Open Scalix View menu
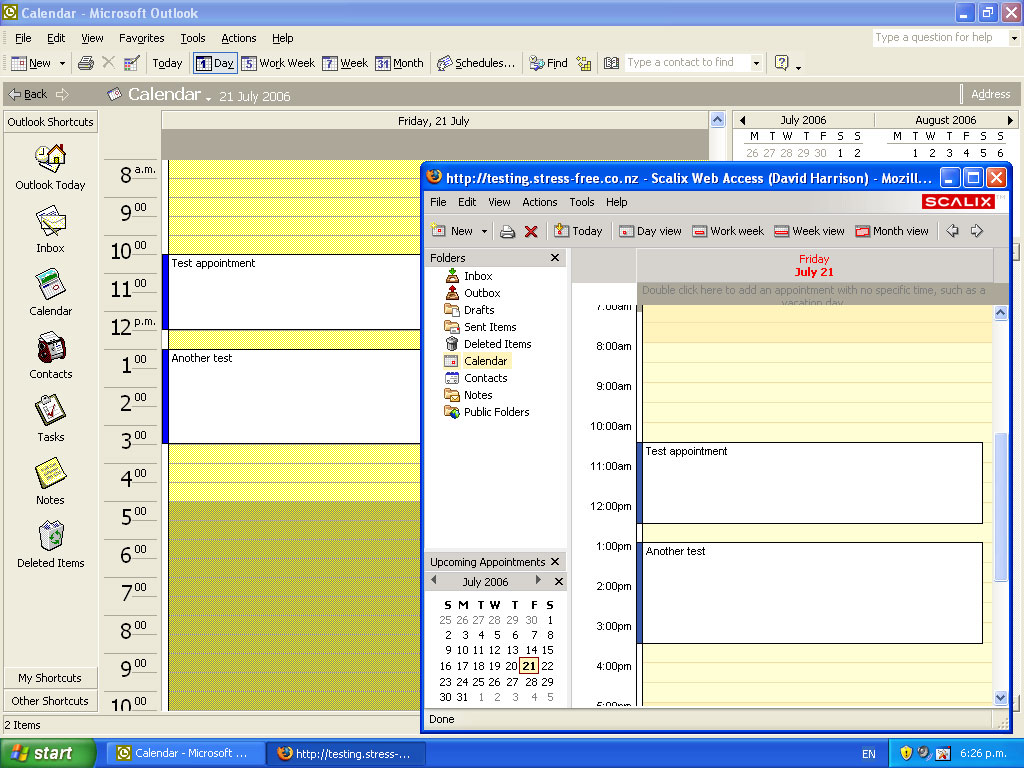Screen dimensions: 1024x768 (499, 202)
